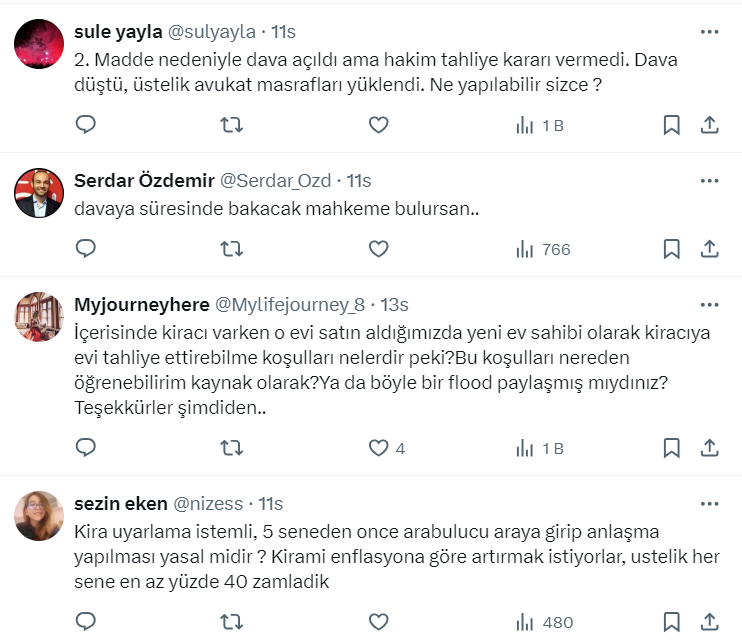This screenshot has height=640, width=742.
Task: Share sule yayla's tweet
Action: point(709,125)
